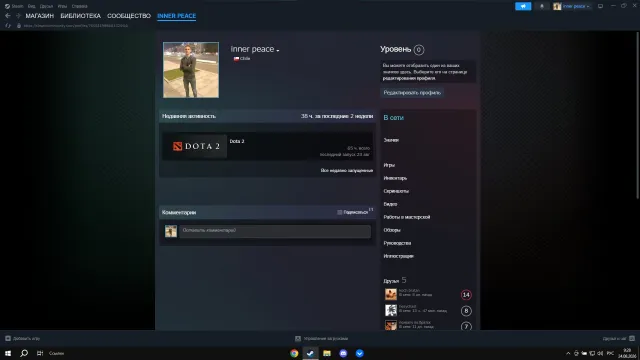Image resolution: width=640 pixels, height=360 pixels.
Task: Click the add game plus icon
Action: point(8,338)
